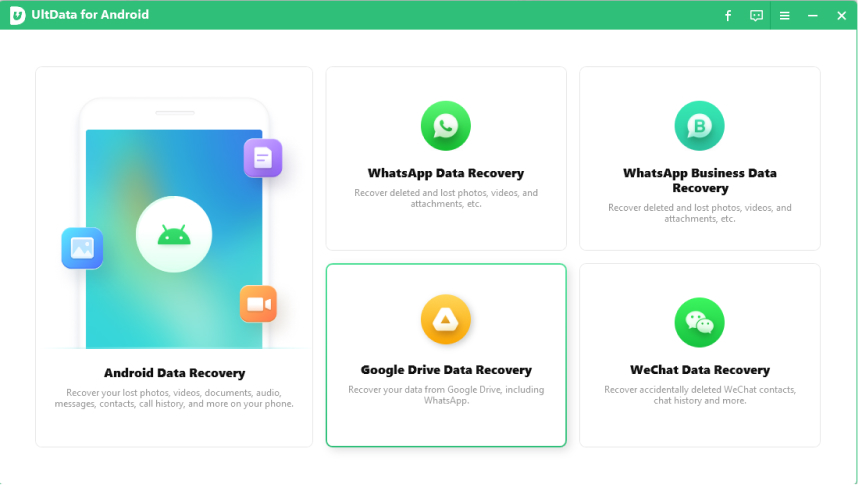Click the WeChat recovery description text
Viewport: 858px width, 485px height.
pyautogui.click(x=699, y=395)
